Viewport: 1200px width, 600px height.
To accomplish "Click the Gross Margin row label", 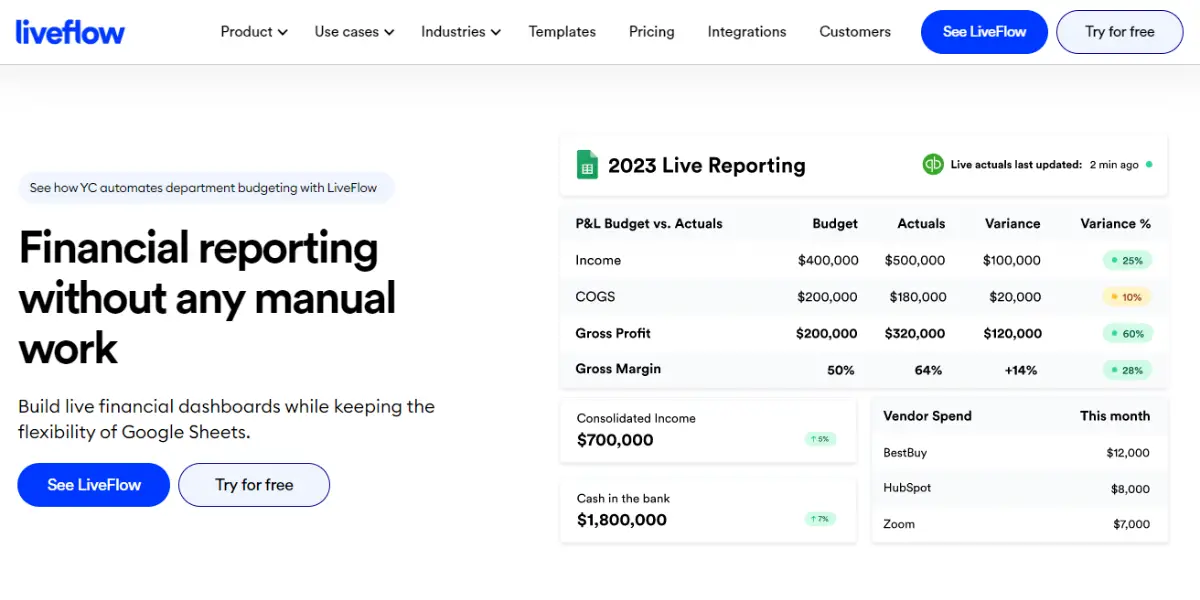I will point(618,369).
